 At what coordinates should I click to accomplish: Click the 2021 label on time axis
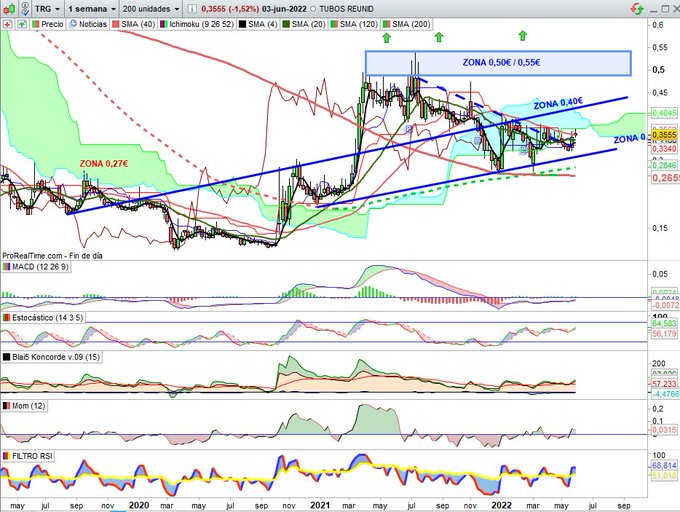(320, 505)
